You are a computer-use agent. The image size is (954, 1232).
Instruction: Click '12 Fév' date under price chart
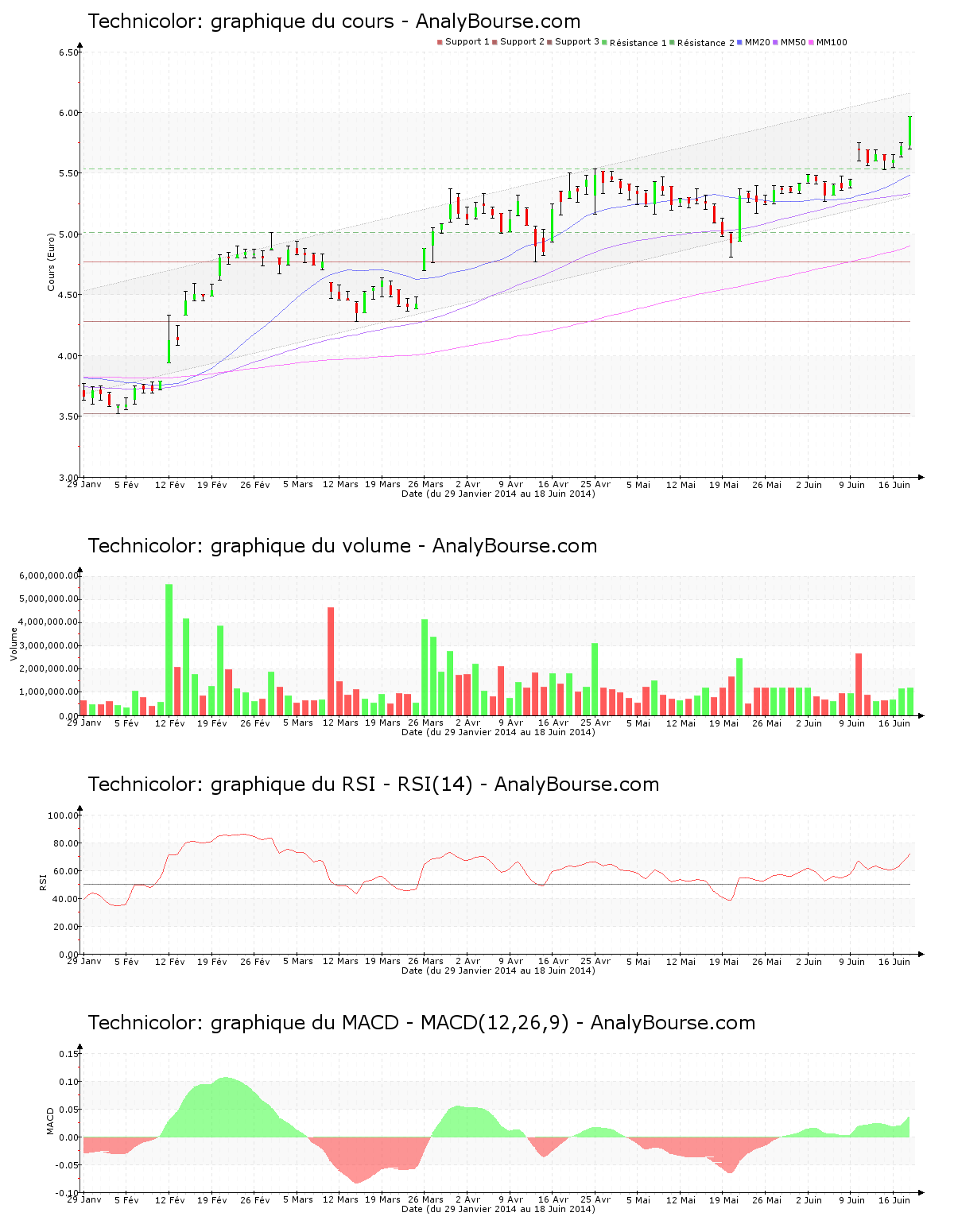click(x=169, y=485)
